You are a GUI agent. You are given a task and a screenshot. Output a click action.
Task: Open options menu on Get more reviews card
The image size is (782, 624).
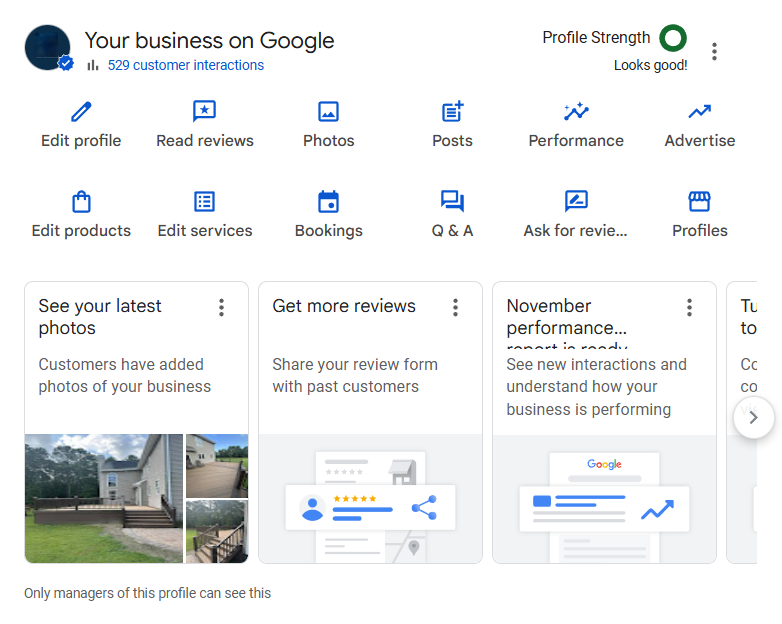point(455,307)
